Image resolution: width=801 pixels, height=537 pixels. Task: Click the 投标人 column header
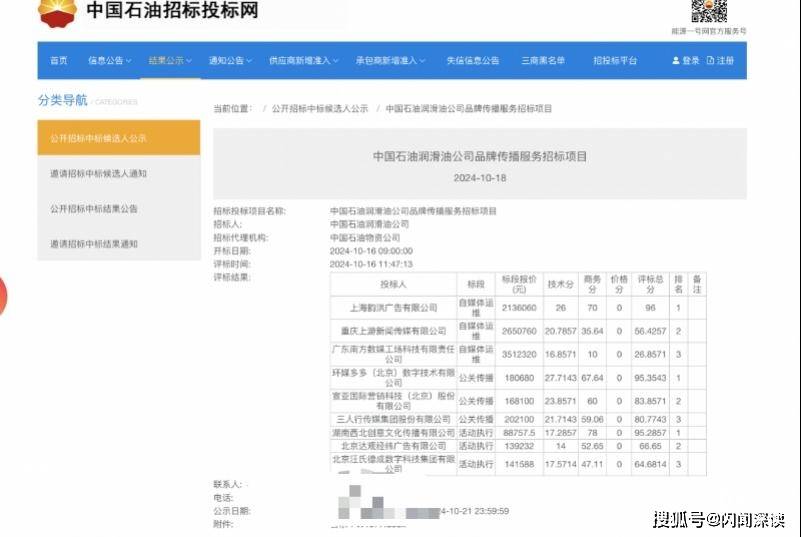point(393,284)
